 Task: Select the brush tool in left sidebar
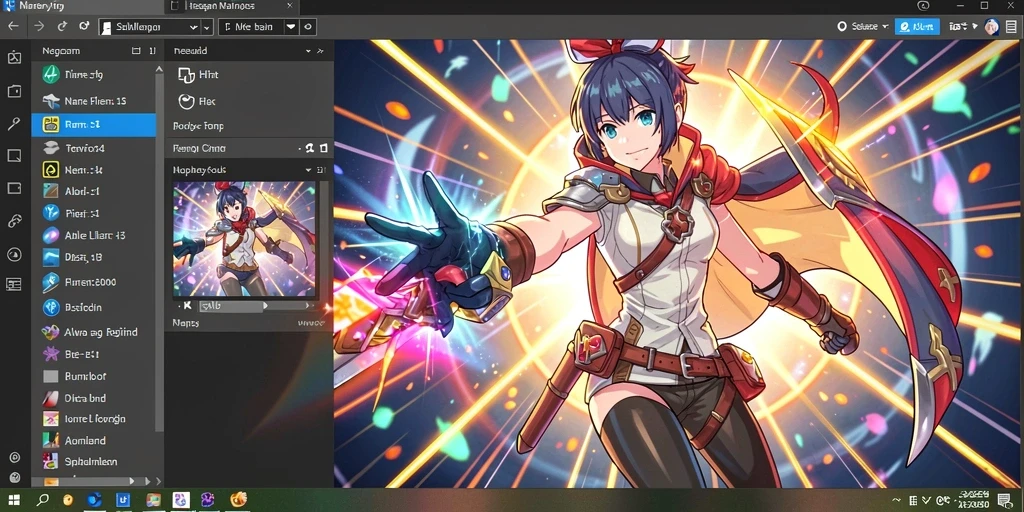coord(14,124)
